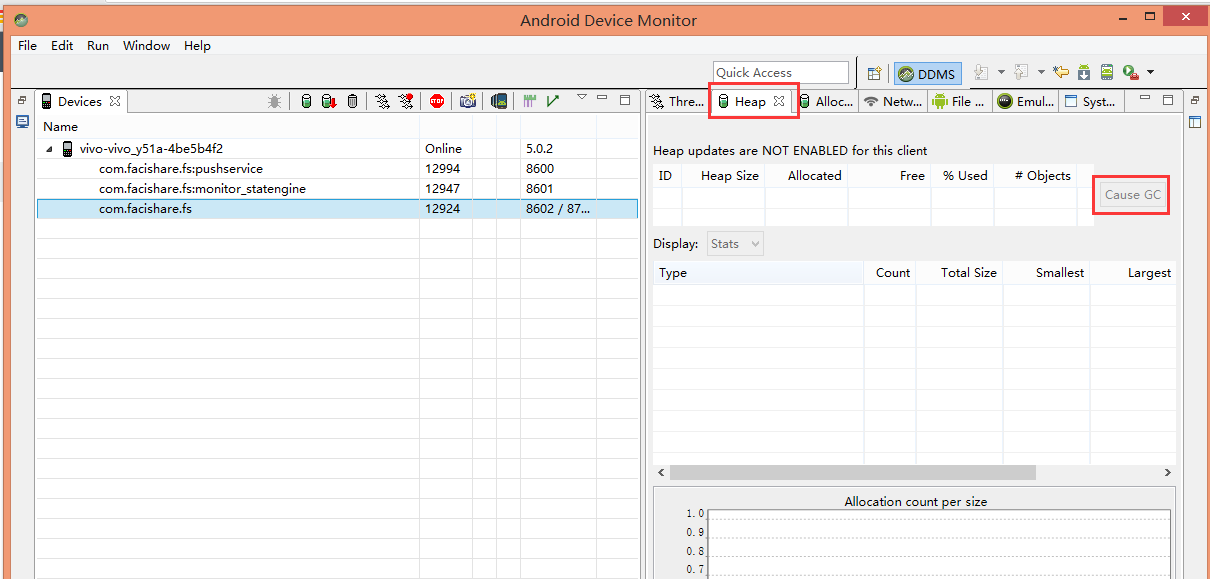Toggle the DDMS perspective button
This screenshot has height=579, width=1210.
click(x=927, y=73)
